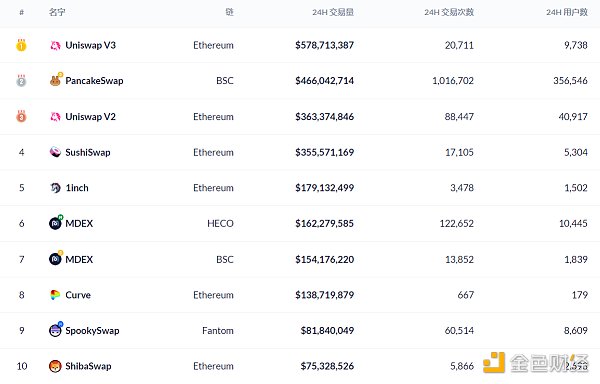Sort by the 24H 交易次数 column header
The height and width of the screenshot is (384, 600).
[449, 12]
